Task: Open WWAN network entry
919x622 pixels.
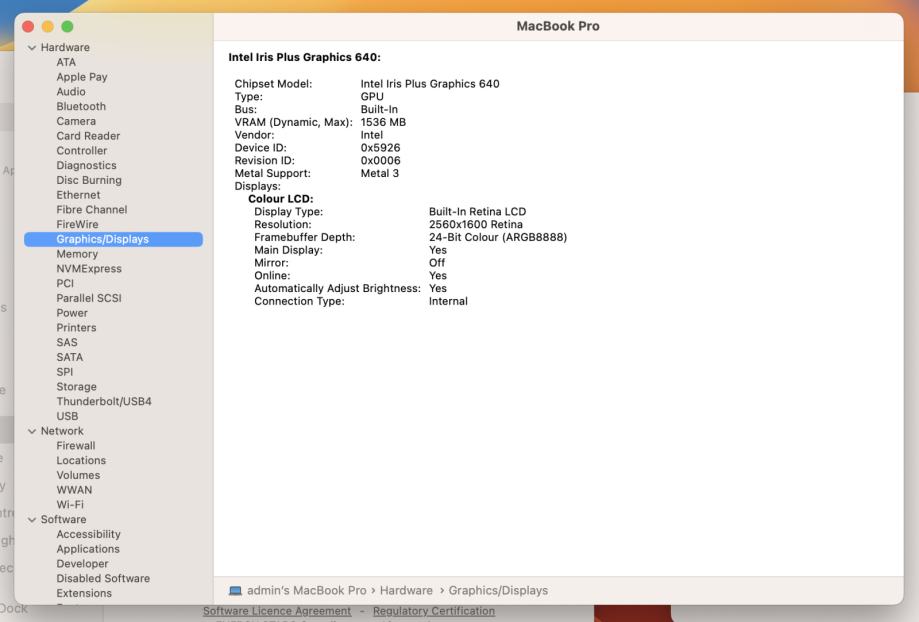Action: tap(74, 490)
